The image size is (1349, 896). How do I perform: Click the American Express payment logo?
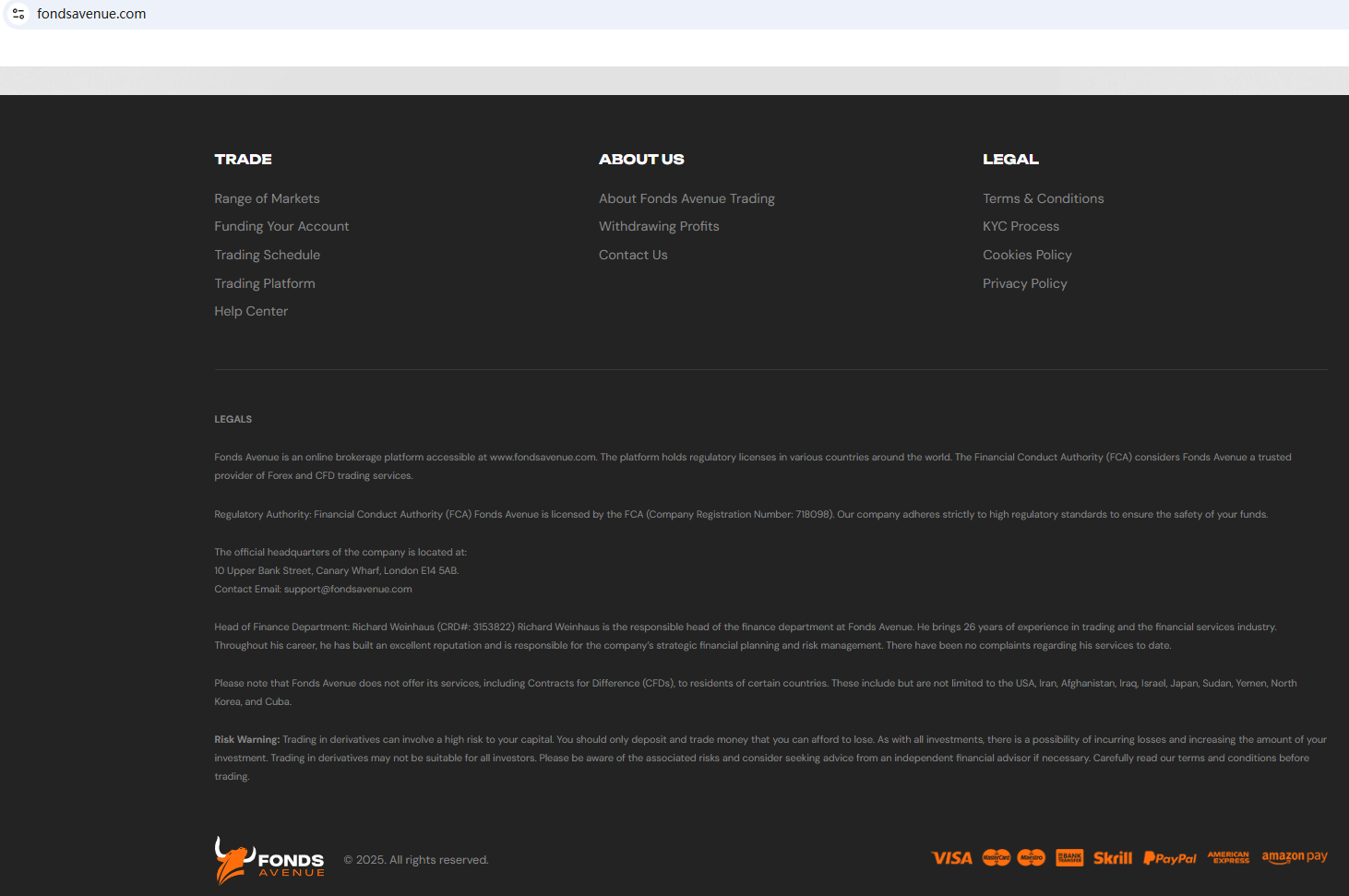tap(1229, 858)
